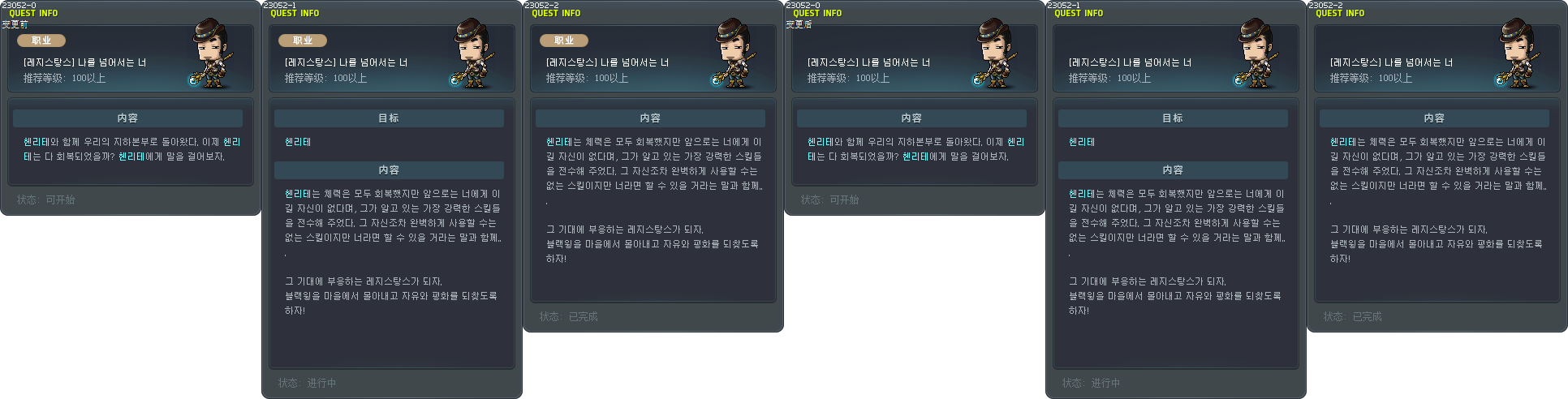
Task: Click NPC portrait in the rightmost 23052-1 panel
Action: 1258,54
